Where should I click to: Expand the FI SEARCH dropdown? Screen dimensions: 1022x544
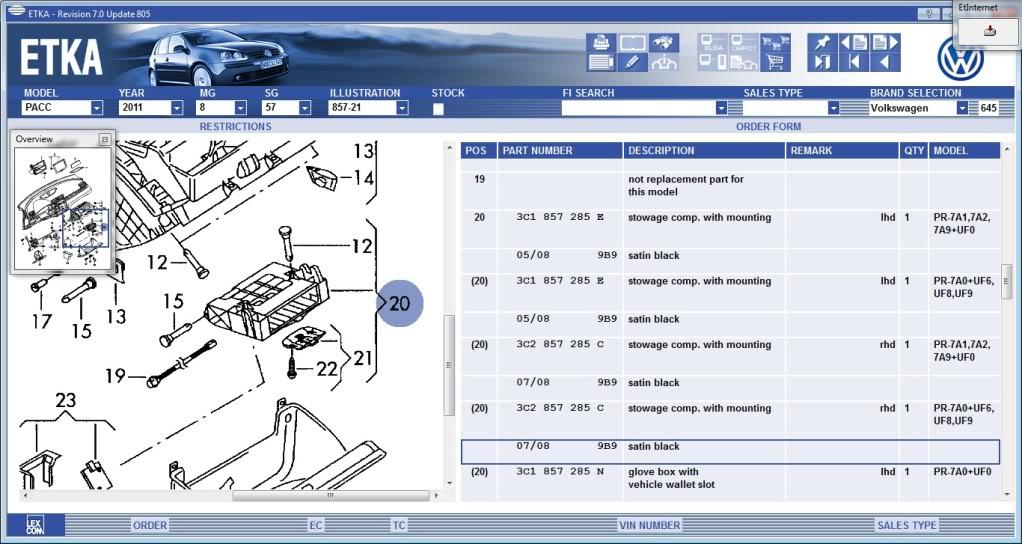pos(721,108)
